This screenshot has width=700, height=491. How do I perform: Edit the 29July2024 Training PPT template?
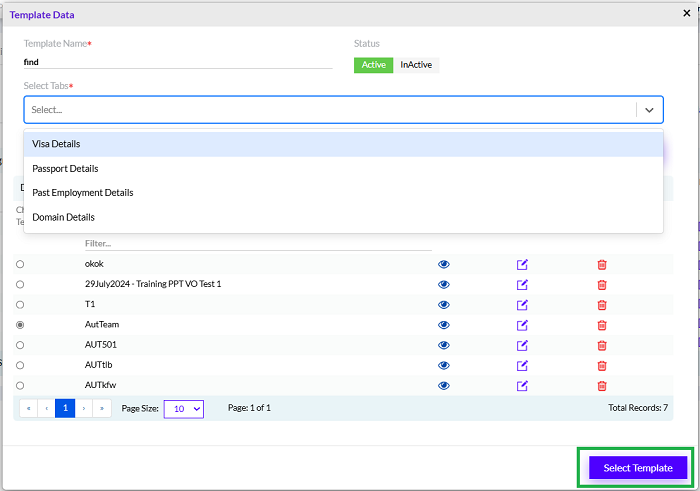(x=522, y=284)
